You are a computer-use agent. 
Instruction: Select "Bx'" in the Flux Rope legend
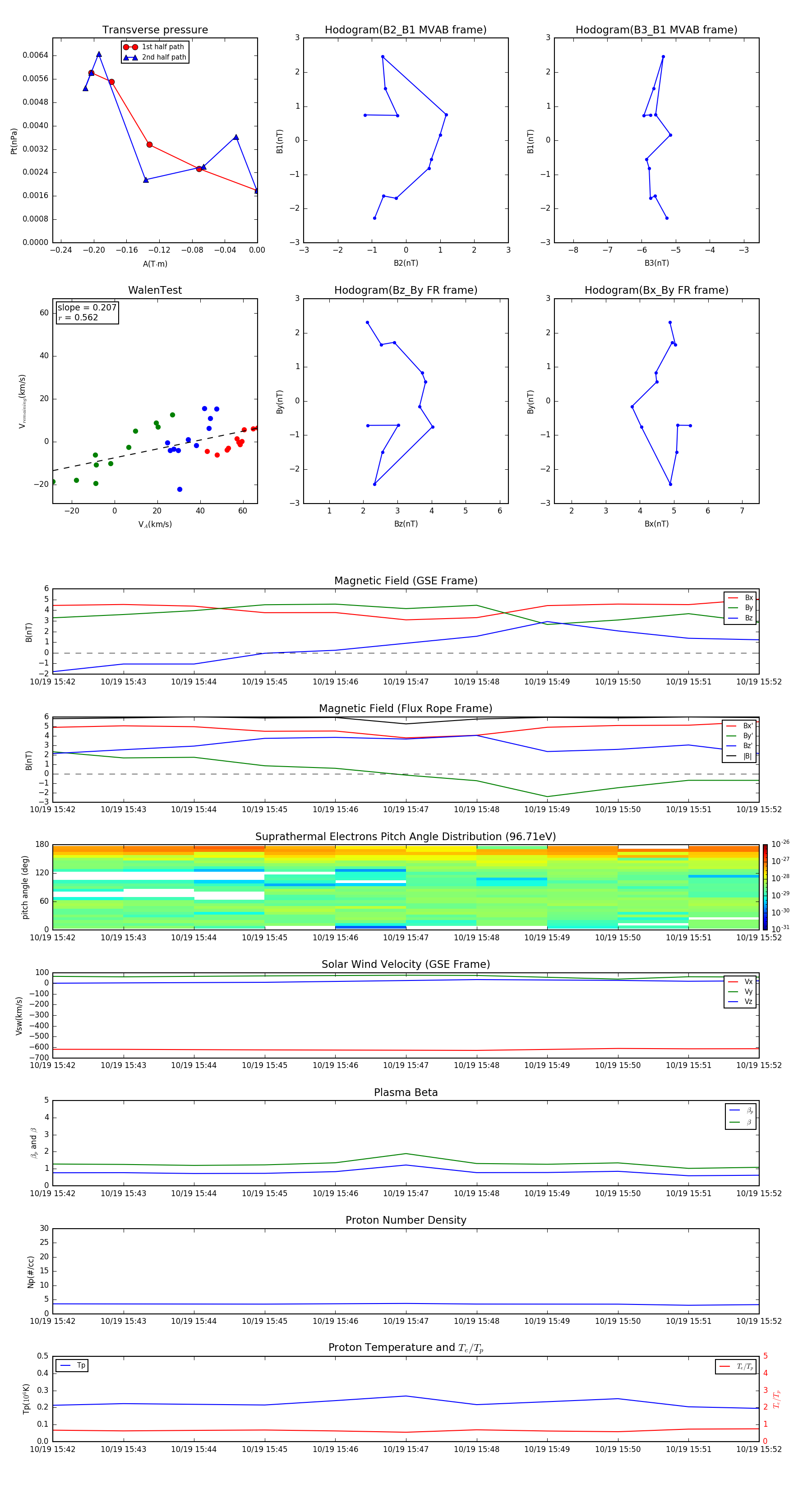740,726
